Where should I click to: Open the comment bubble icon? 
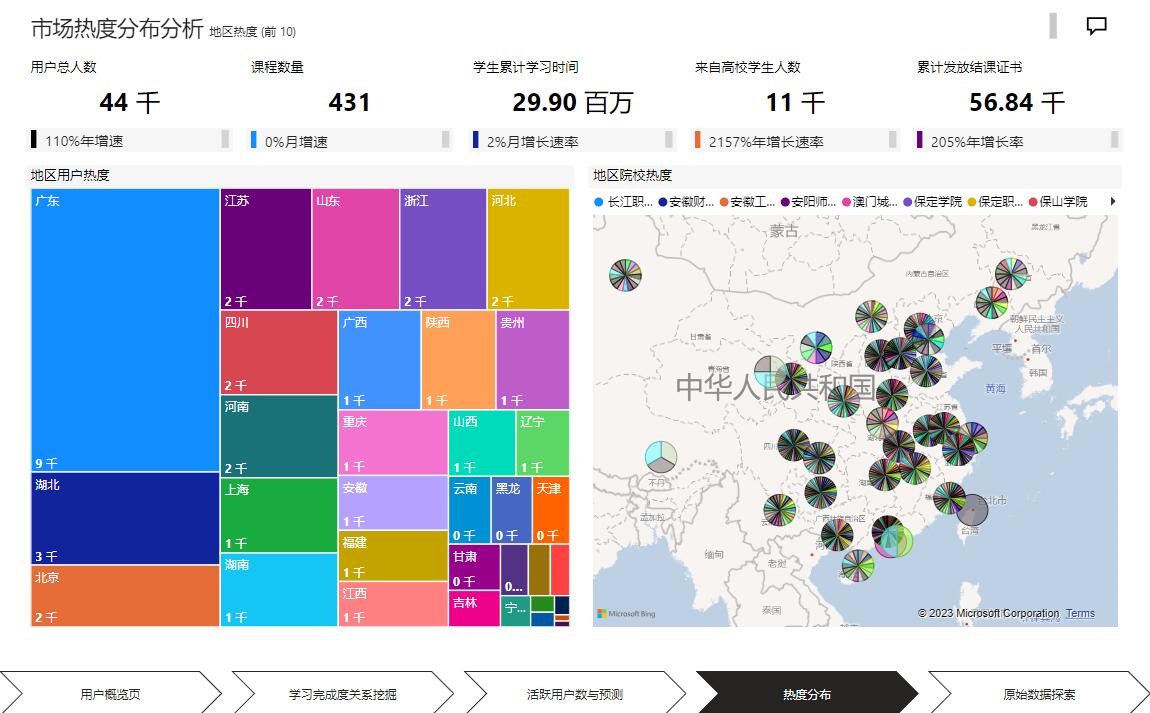(x=1096, y=26)
